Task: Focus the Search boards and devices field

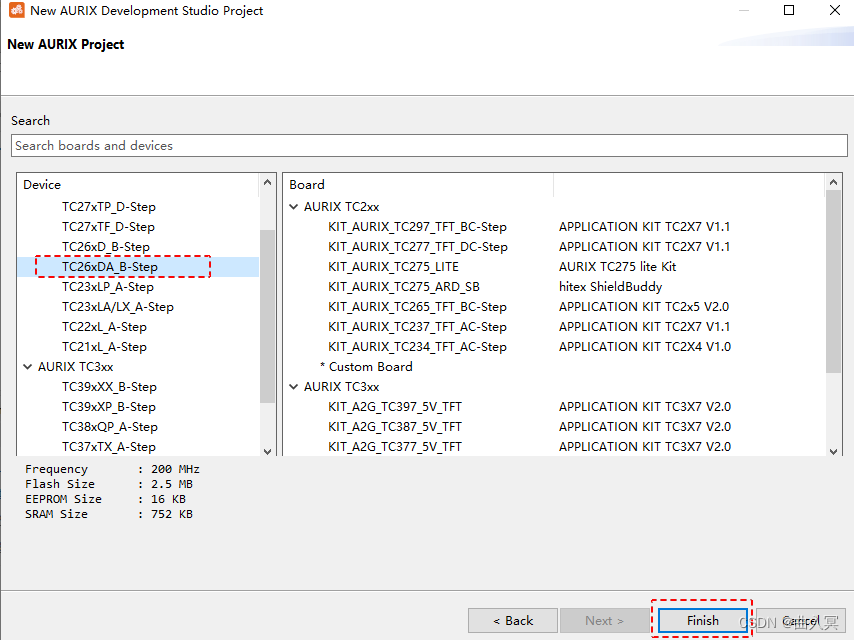Action: [x=429, y=145]
